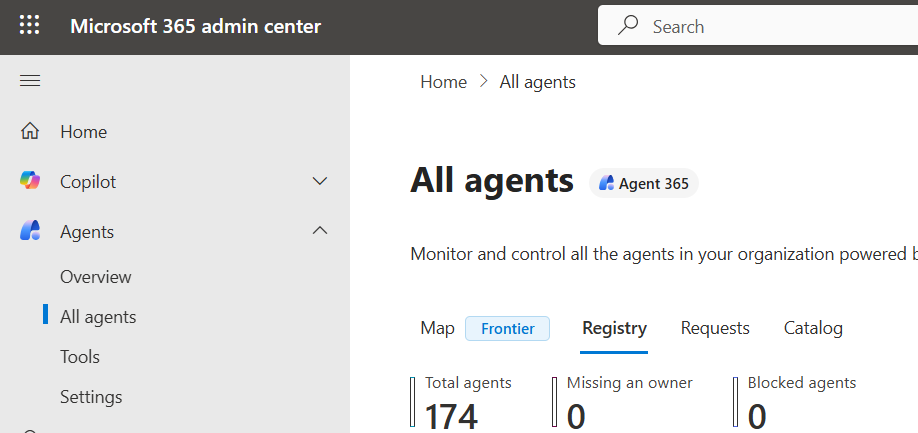This screenshot has width=918, height=433.
Task: Switch to the Map tab
Action: pyautogui.click(x=437, y=328)
